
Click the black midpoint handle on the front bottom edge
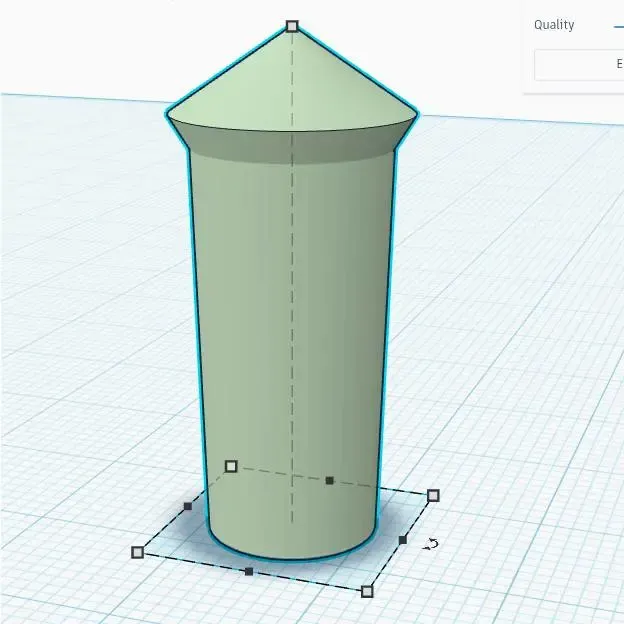pos(249,571)
